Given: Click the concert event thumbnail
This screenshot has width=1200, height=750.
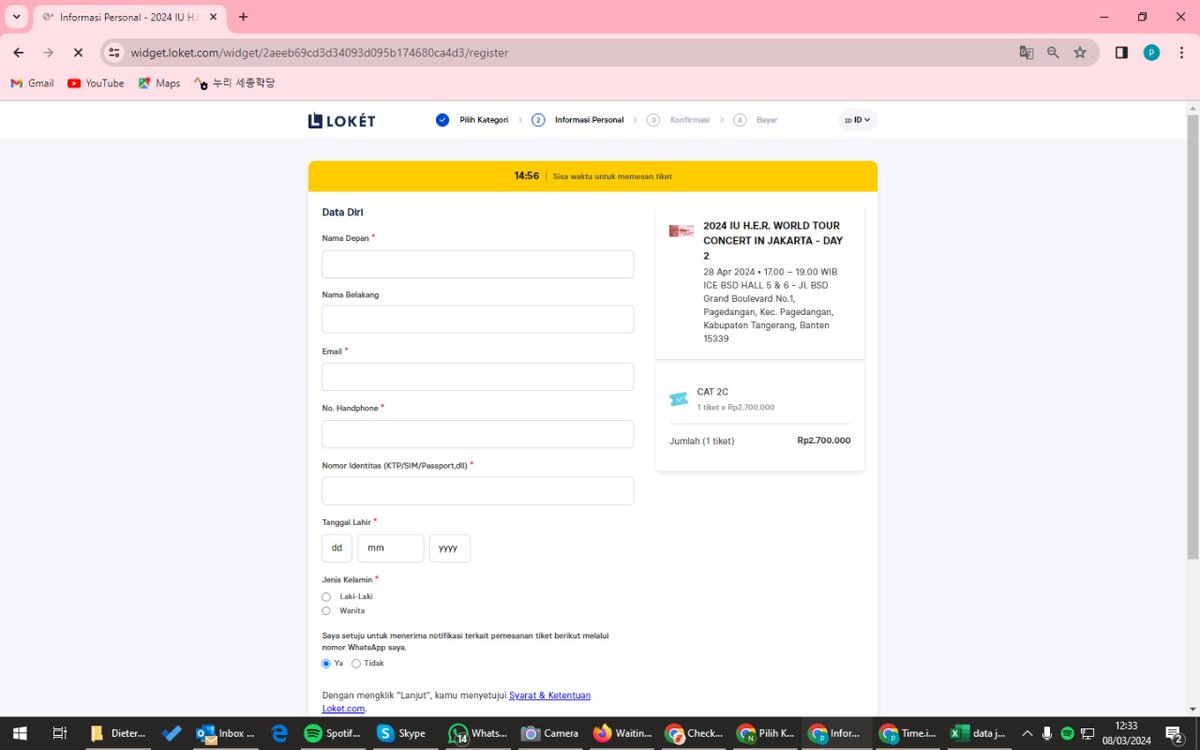Looking at the screenshot, I should point(681,231).
